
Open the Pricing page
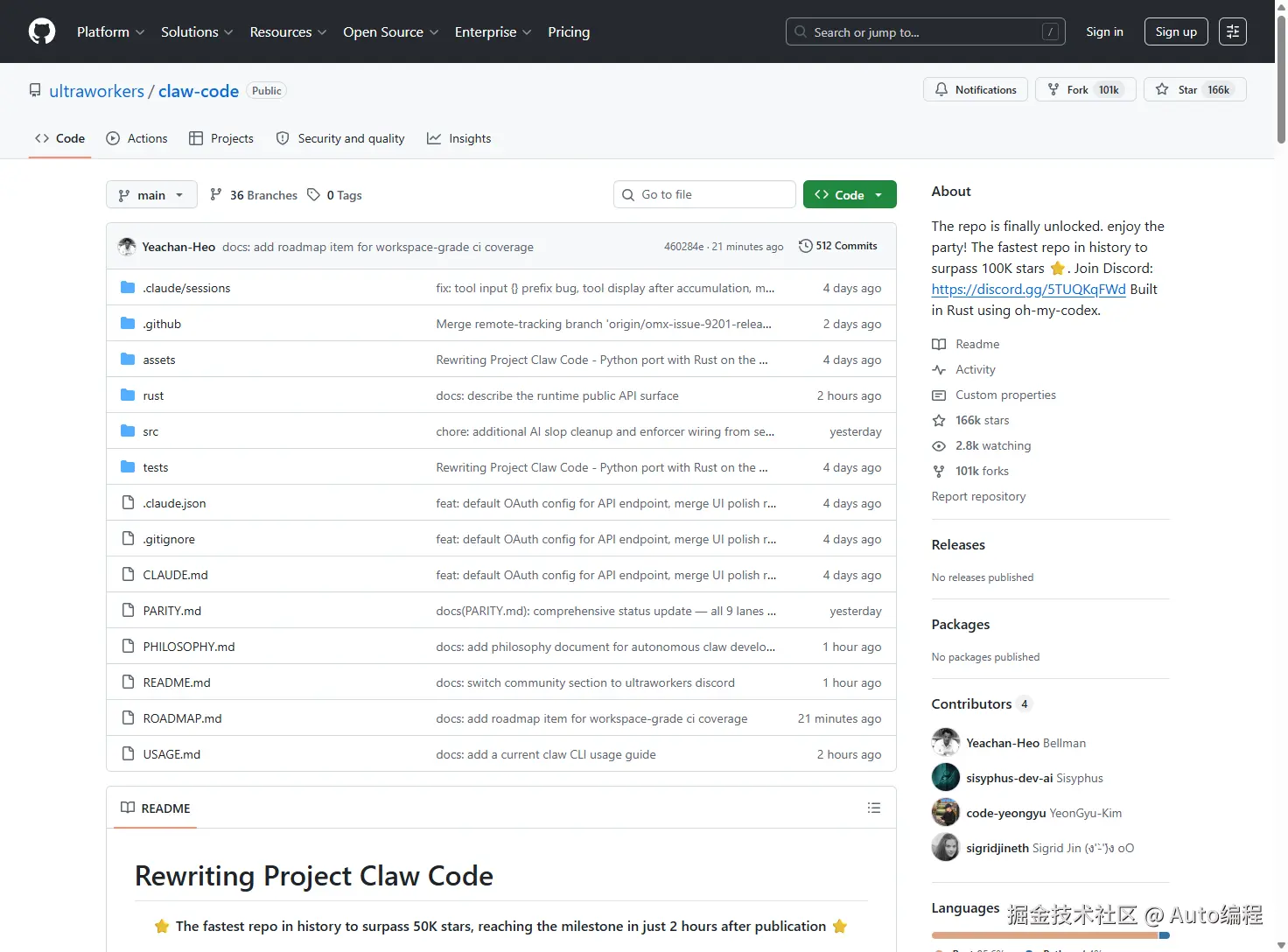pyautogui.click(x=569, y=31)
